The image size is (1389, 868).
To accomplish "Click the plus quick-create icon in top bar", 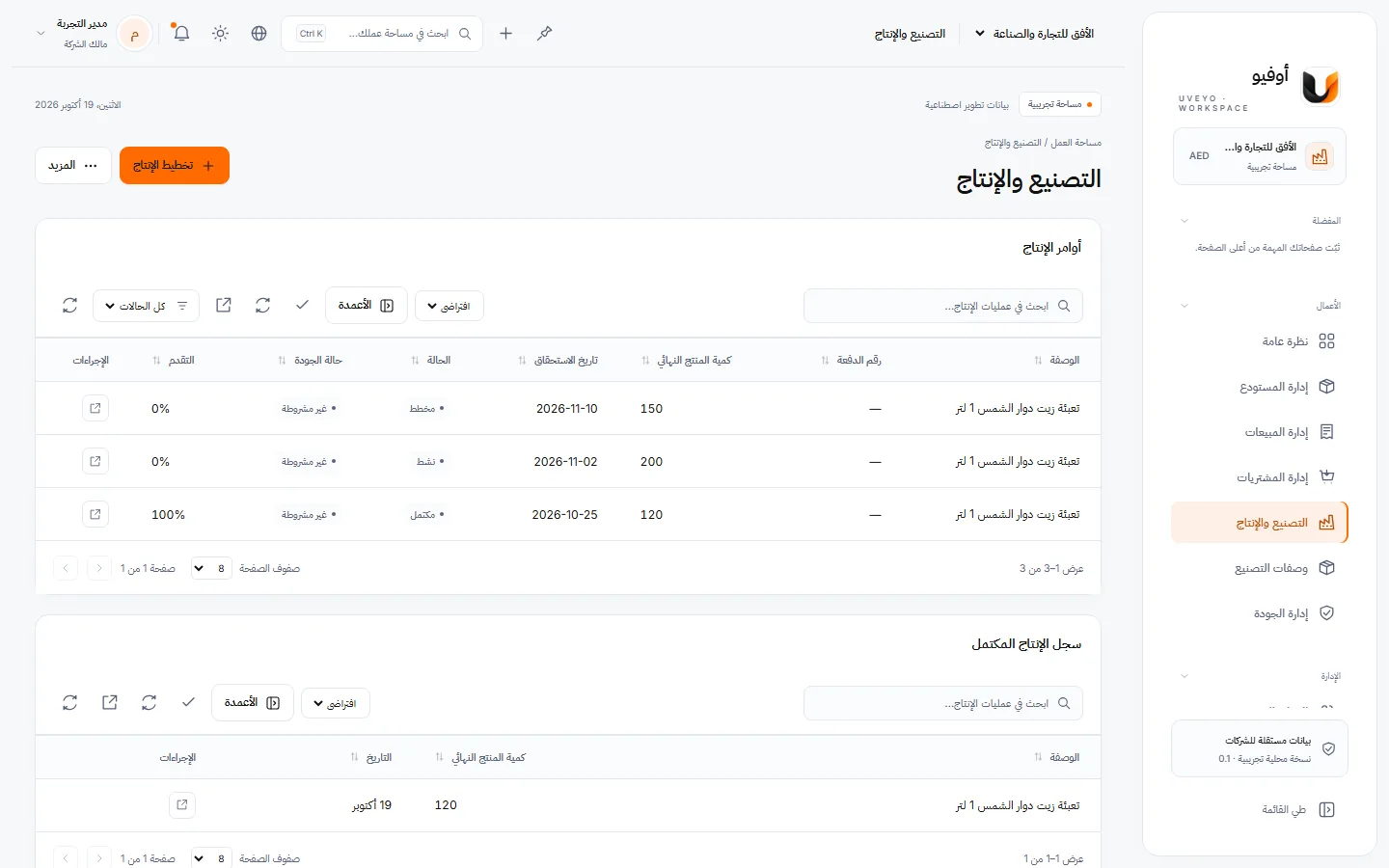I will (x=505, y=34).
